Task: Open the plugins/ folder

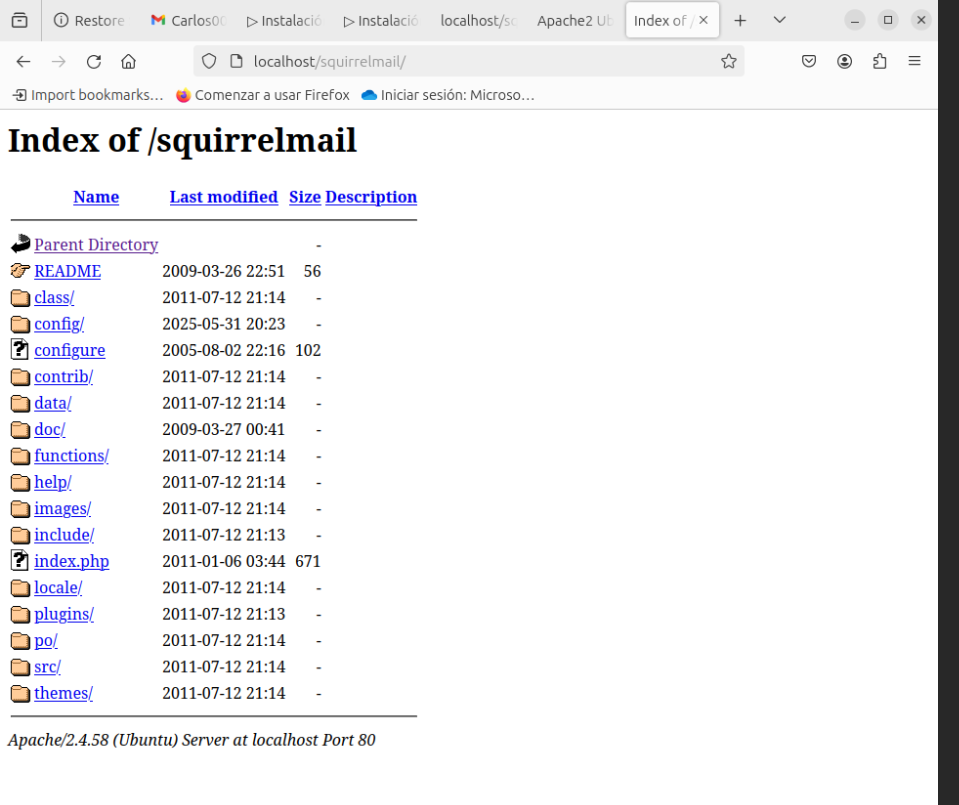Action: pyautogui.click(x=64, y=614)
